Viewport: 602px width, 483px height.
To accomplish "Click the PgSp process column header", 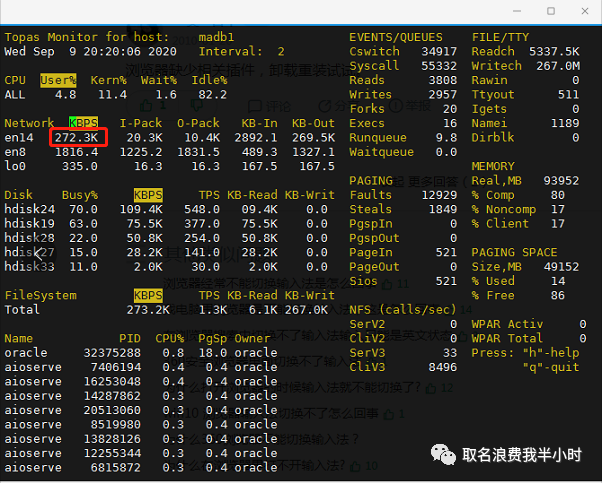I will (213, 339).
